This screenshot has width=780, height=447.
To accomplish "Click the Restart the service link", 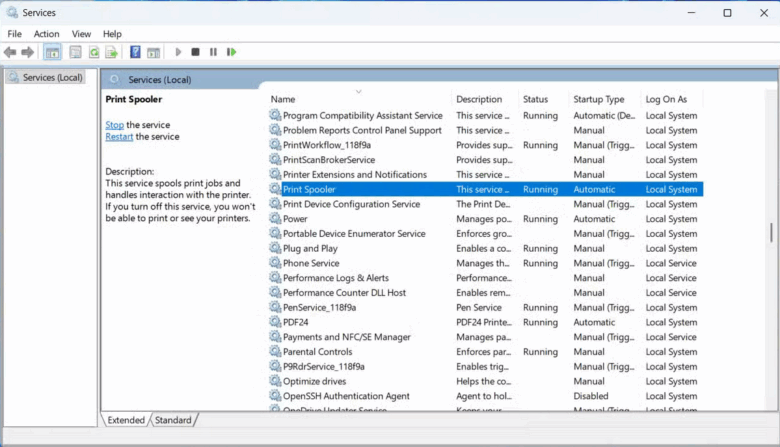I will click(x=119, y=137).
